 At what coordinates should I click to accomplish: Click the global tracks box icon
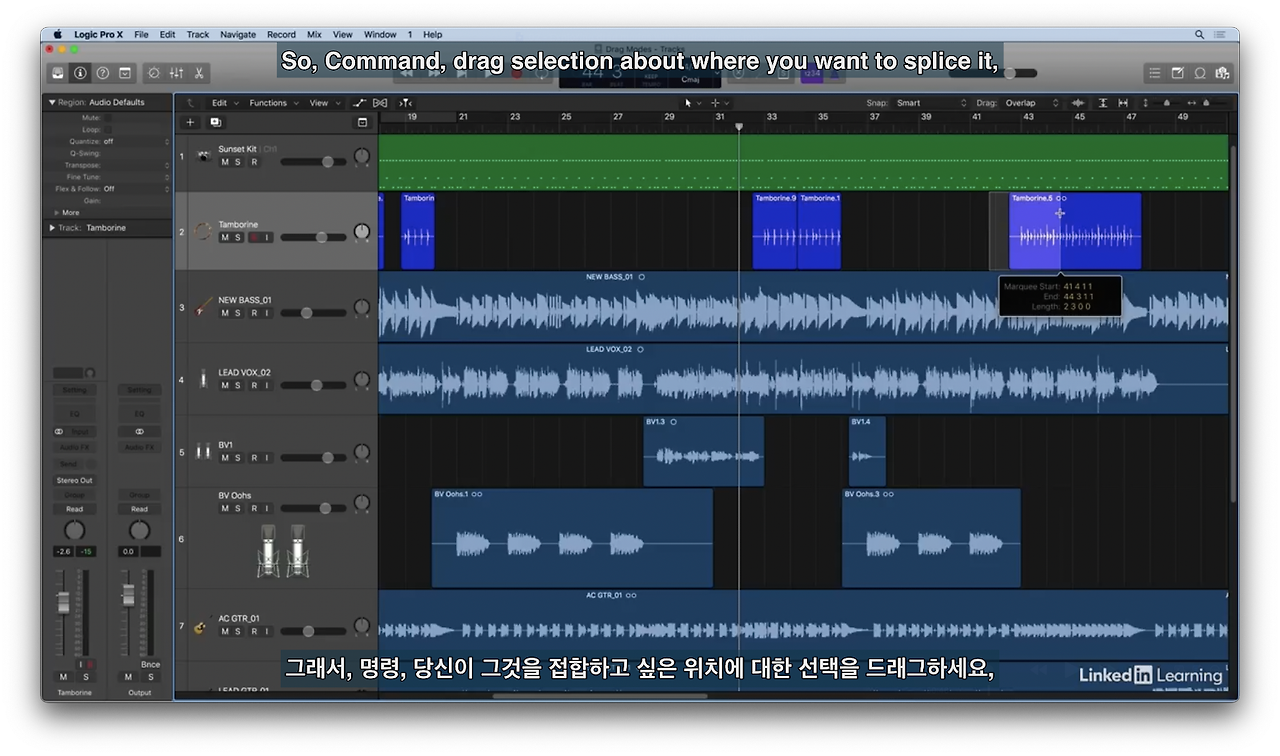point(362,122)
